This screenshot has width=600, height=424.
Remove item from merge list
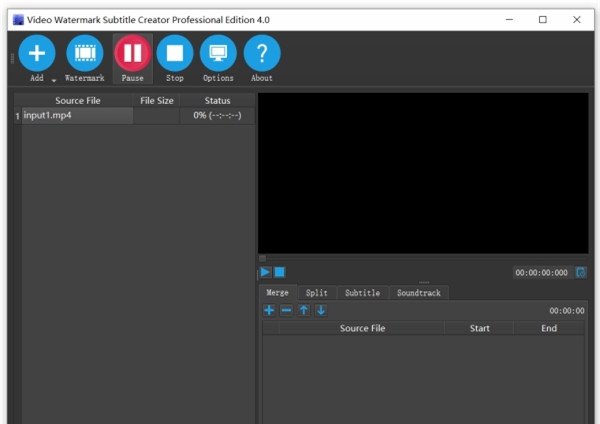[x=286, y=311]
